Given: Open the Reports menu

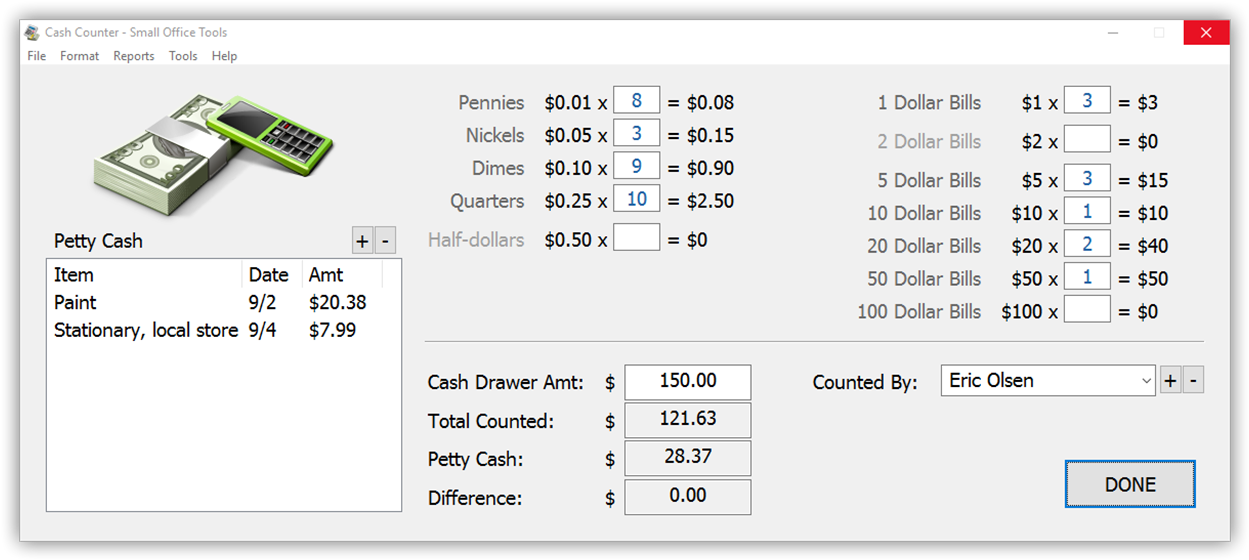Looking at the screenshot, I should tap(134, 56).
